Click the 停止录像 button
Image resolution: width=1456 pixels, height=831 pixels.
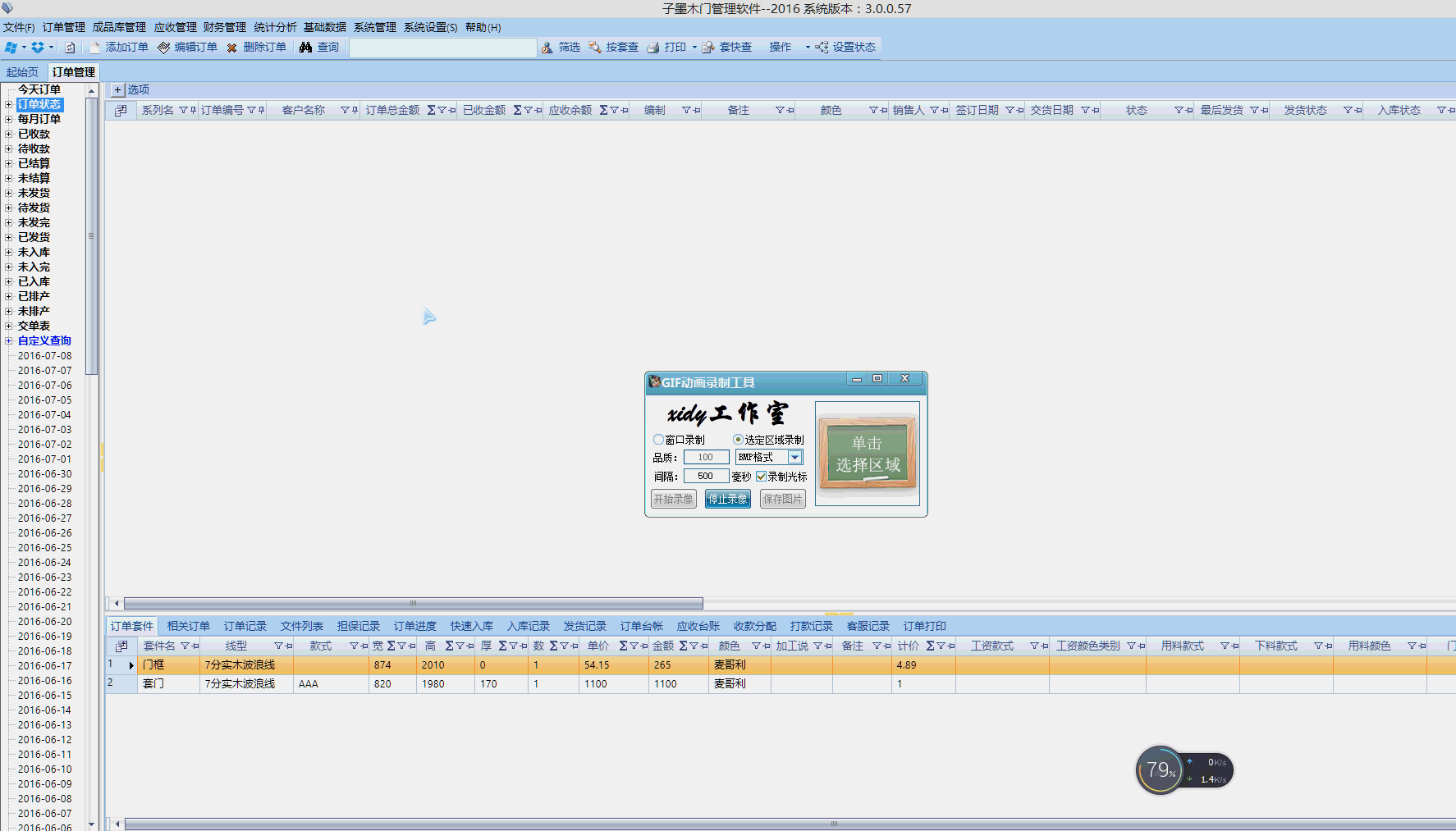pyautogui.click(x=727, y=499)
